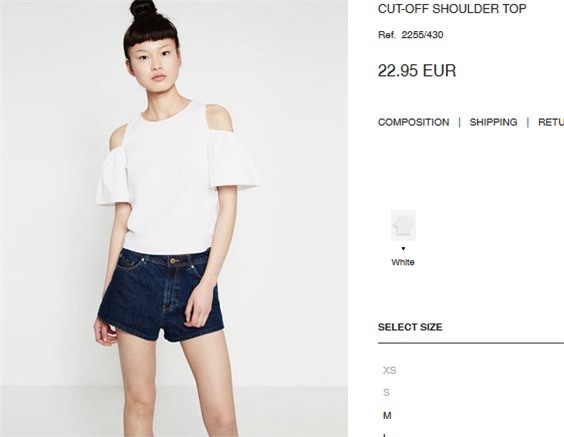Click the model's hair bun in photo
Image resolution: width=564 pixels, height=437 pixels.
tap(144, 9)
